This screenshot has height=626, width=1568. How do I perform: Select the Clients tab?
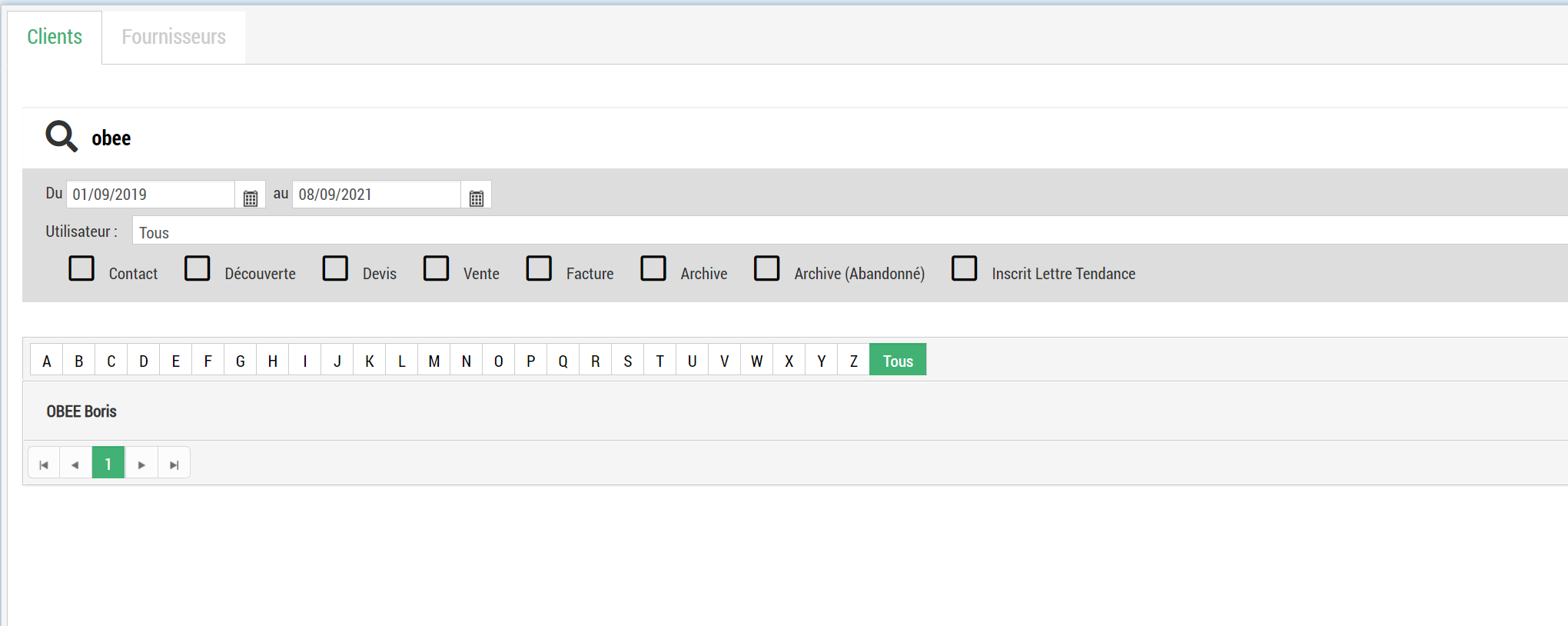[55, 37]
